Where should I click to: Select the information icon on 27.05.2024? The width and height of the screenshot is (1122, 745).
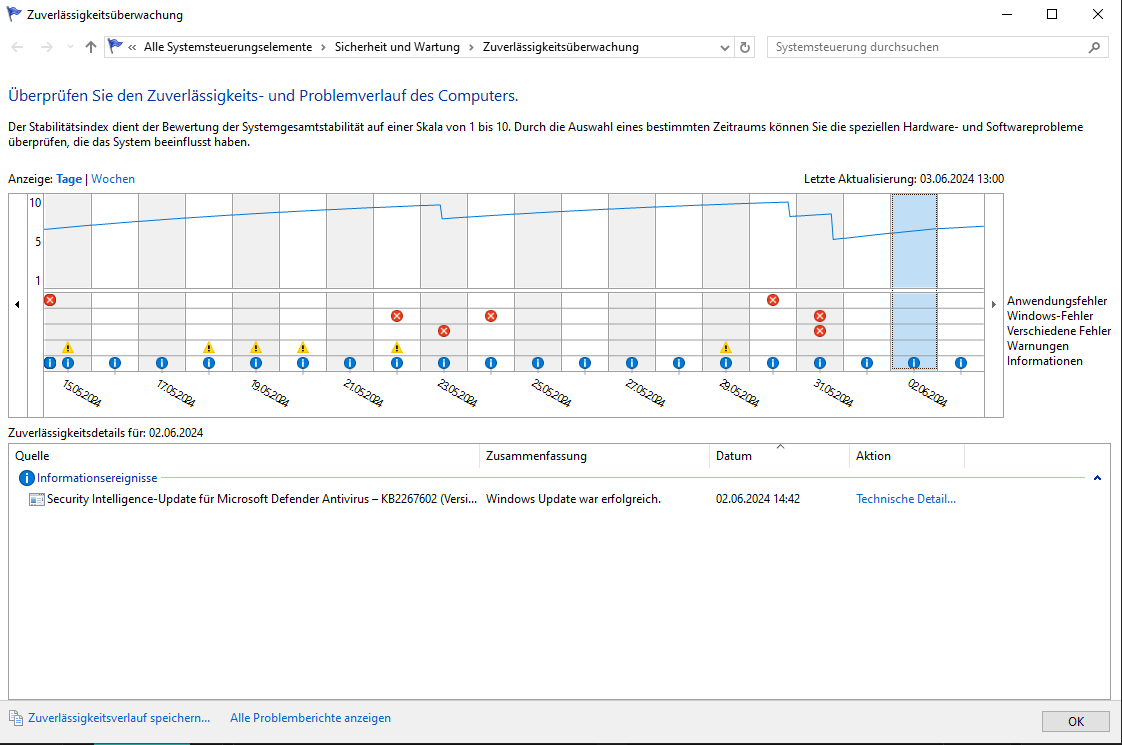tap(632, 363)
